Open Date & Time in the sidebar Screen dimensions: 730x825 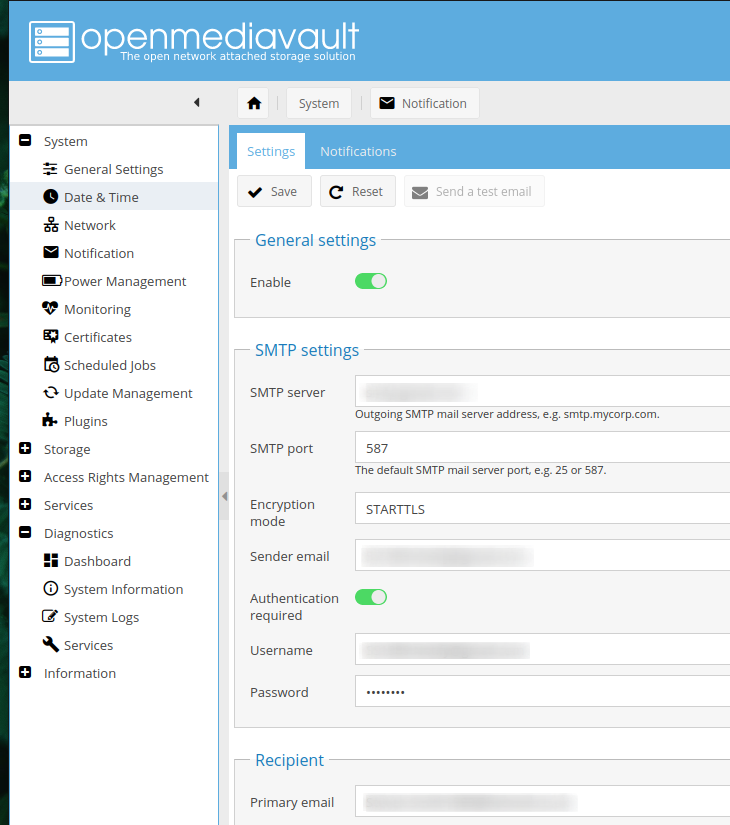pyautogui.click(x=114, y=197)
